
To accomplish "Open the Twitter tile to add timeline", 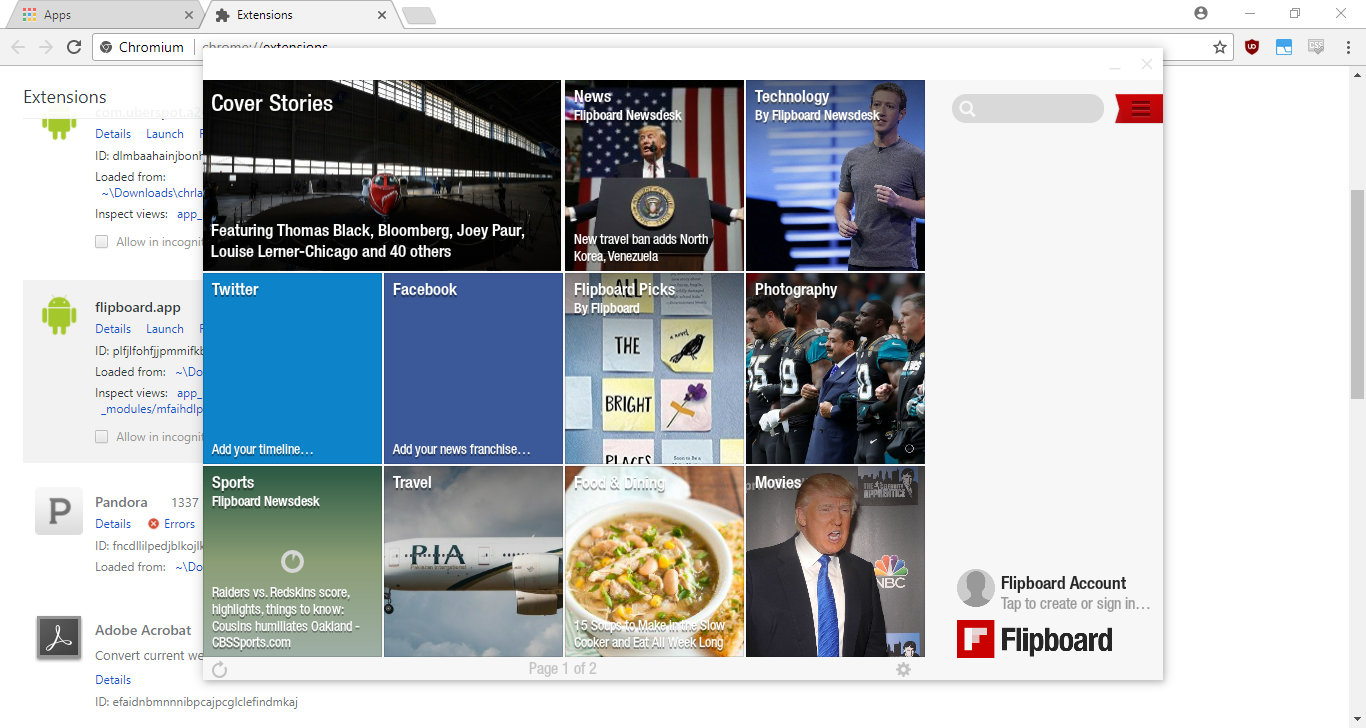I will pos(292,368).
